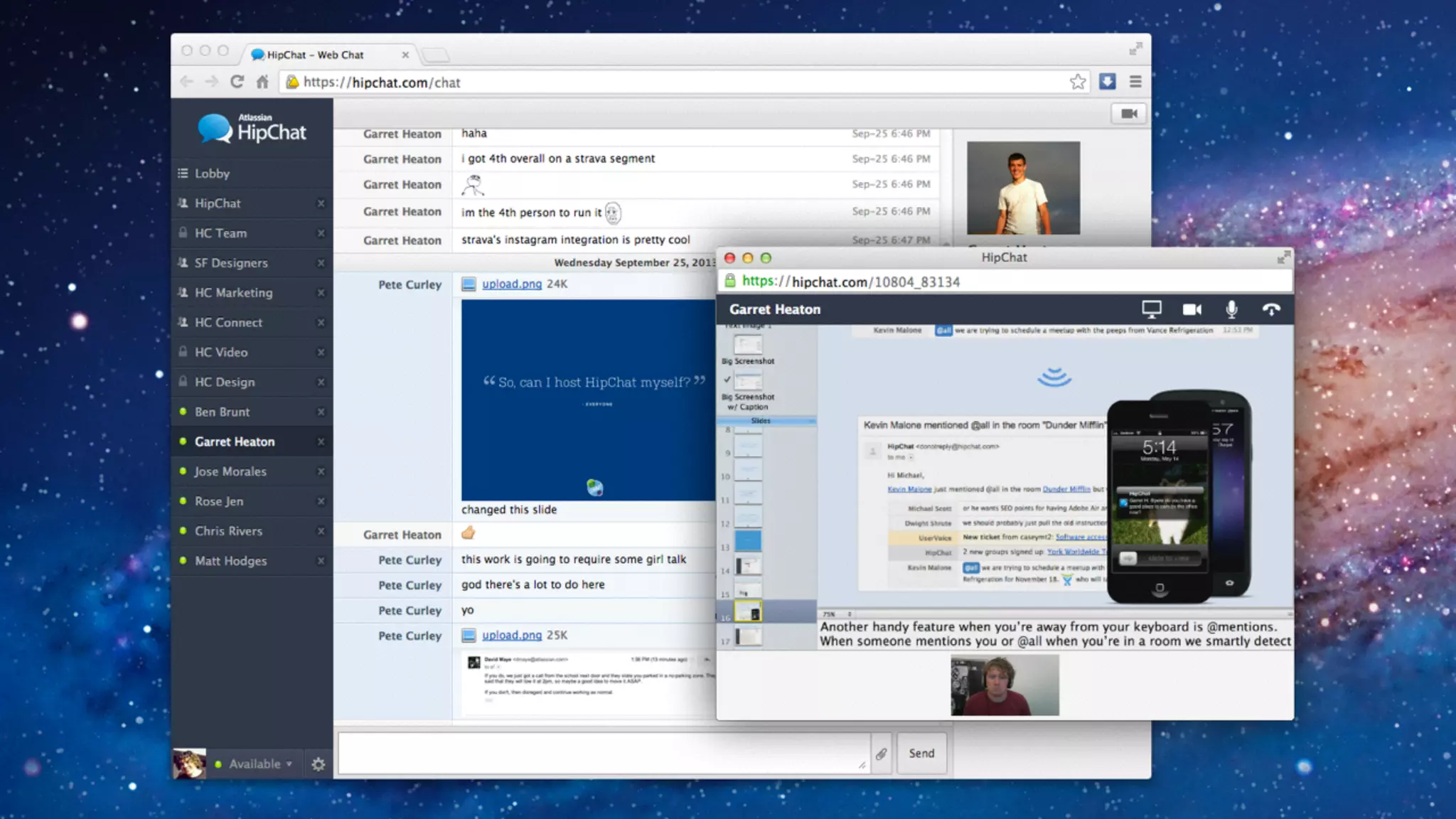Bookmark page with the star icon
Screen dimensions: 1456x819
coord(1077,82)
